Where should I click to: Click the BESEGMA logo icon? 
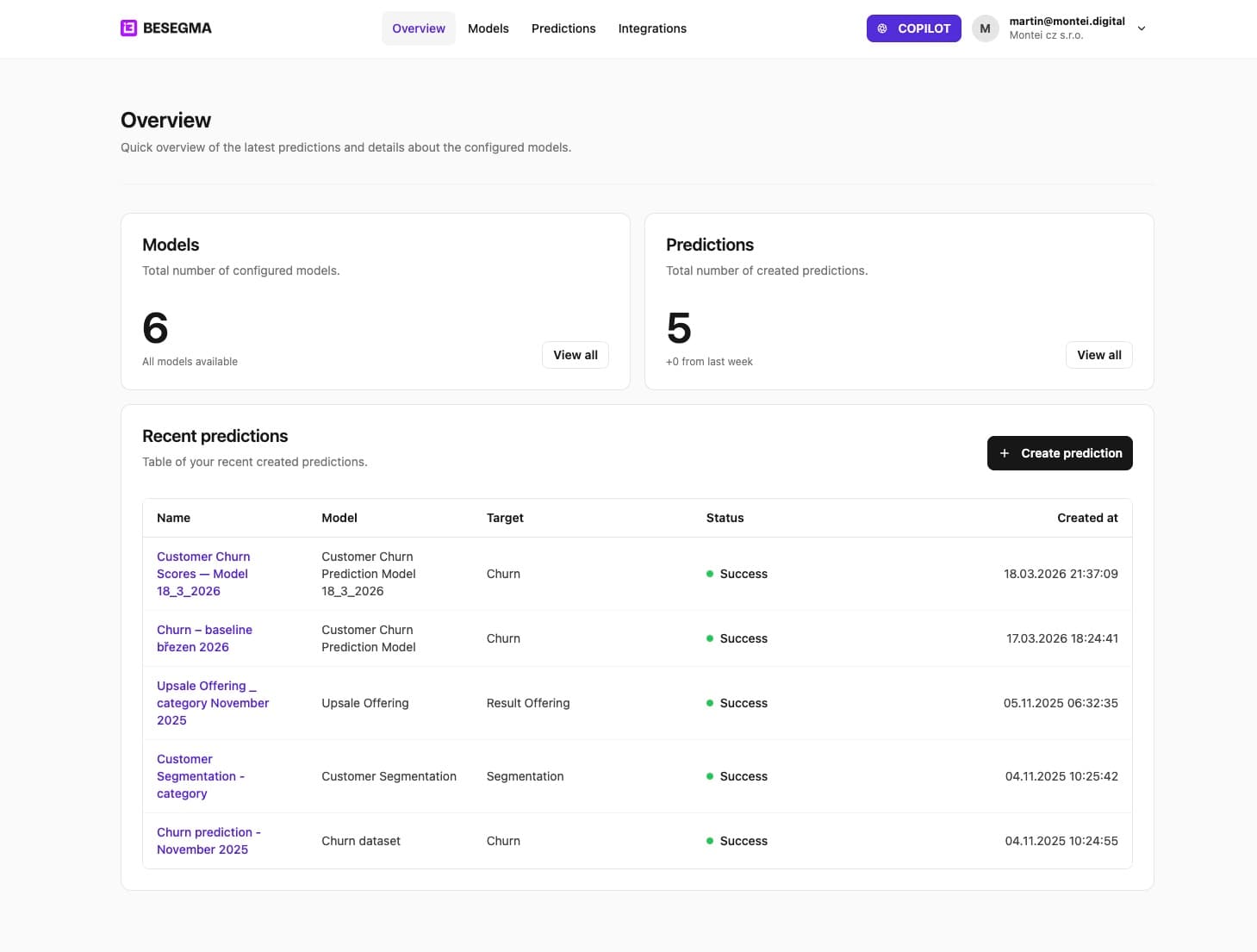click(128, 28)
